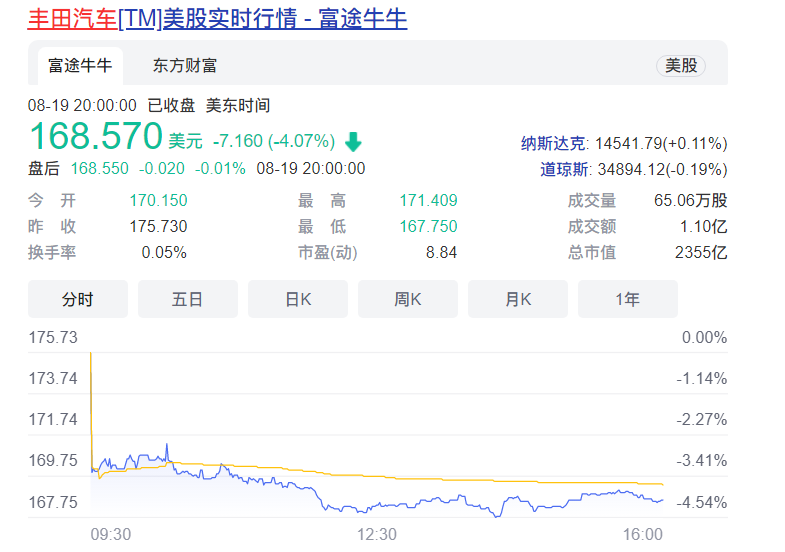Click the 173.74 y-axis label

pyautogui.click(x=53, y=379)
